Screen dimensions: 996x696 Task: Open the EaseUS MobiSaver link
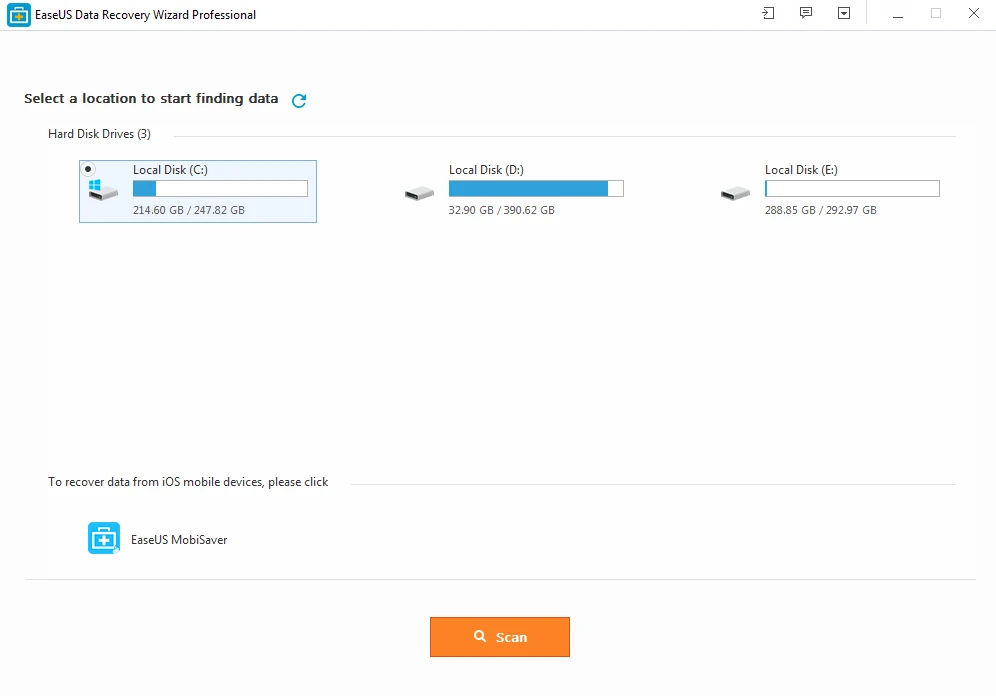[x=179, y=540]
